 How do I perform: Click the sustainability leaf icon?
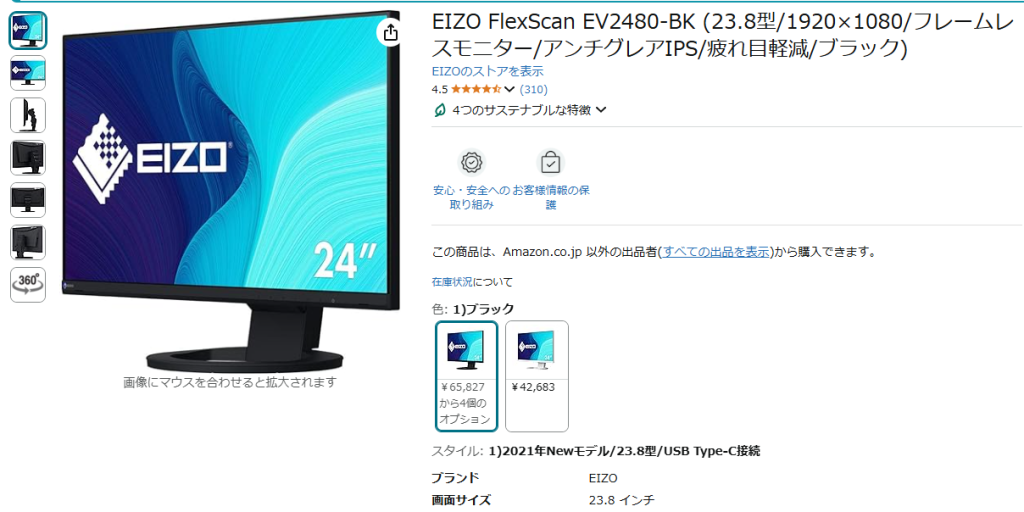tap(440, 110)
